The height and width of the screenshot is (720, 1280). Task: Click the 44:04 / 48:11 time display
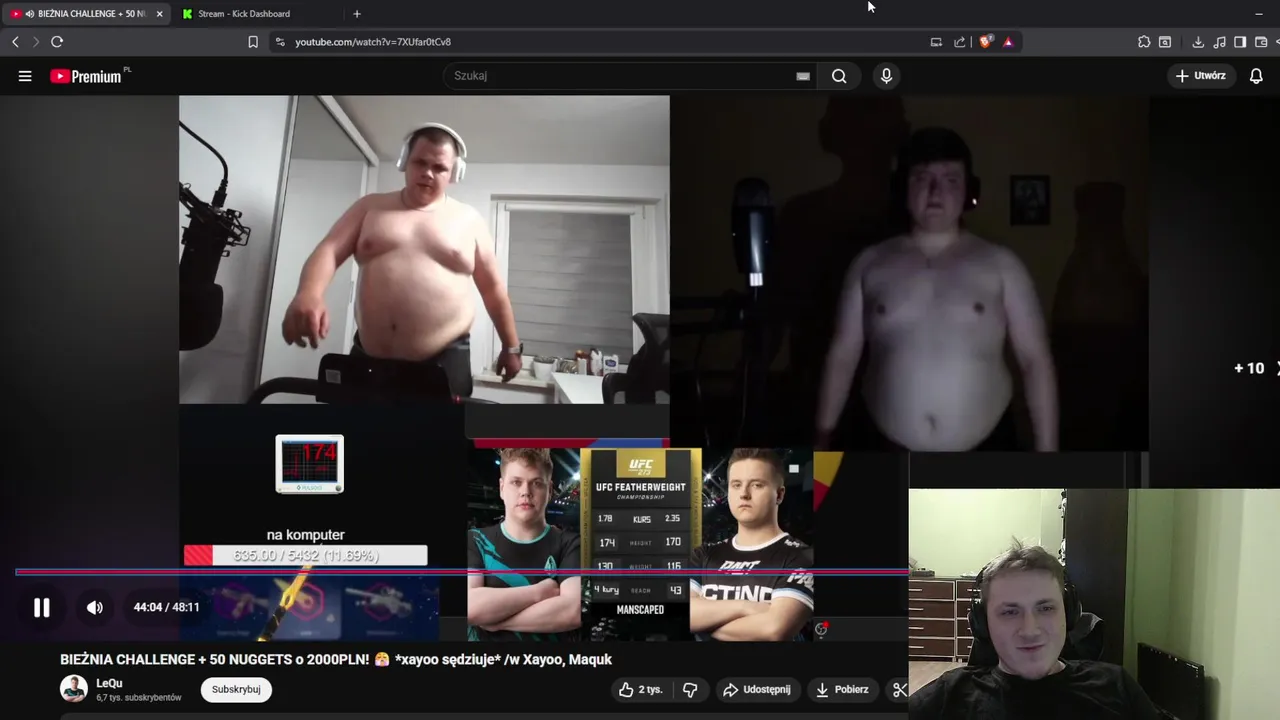pos(166,608)
